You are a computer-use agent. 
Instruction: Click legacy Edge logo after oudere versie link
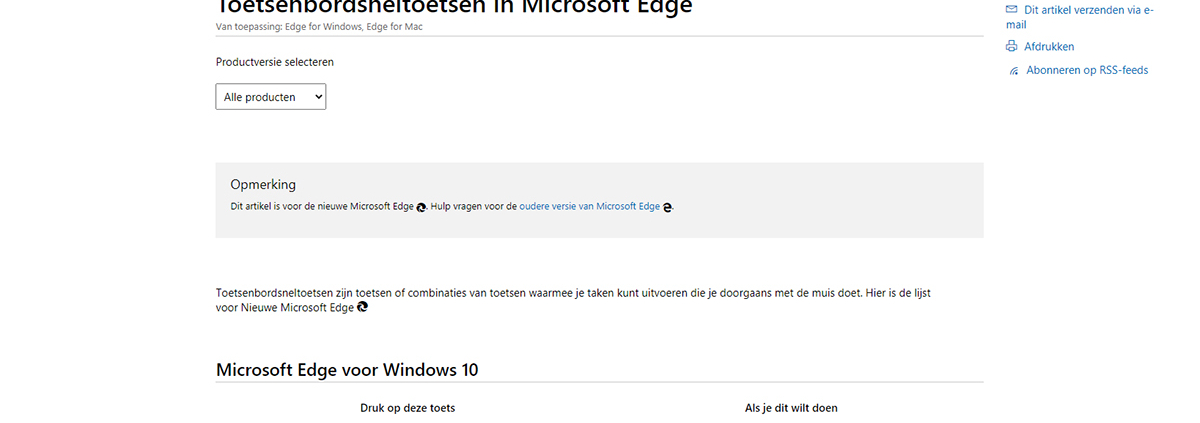coord(668,207)
